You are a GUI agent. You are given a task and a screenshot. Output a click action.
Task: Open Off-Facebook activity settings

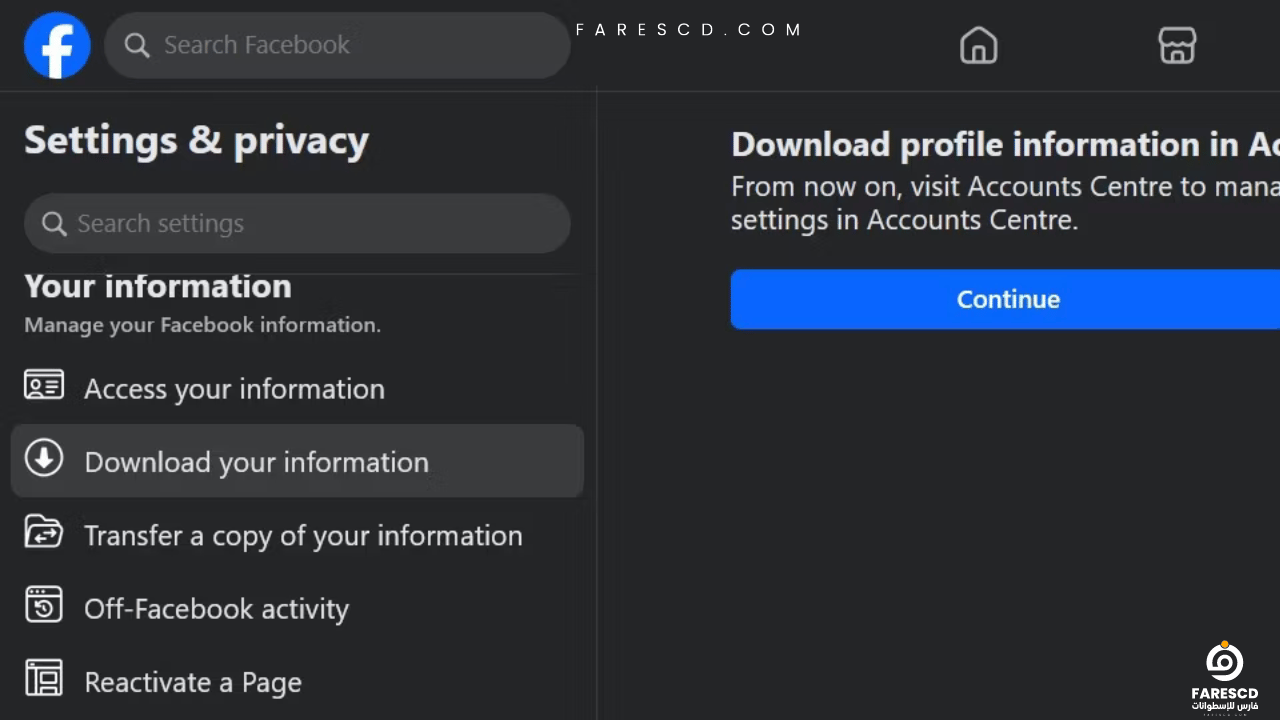click(297, 608)
